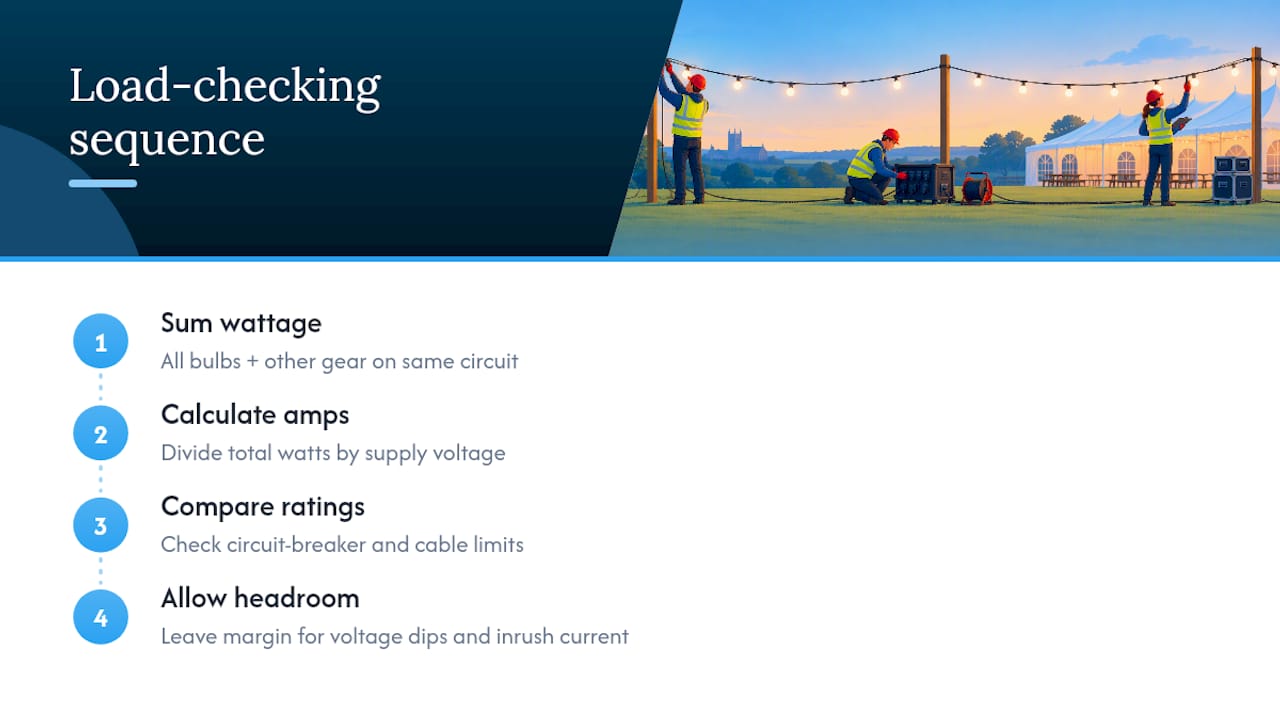Click the worker with clipboard near the tent

(x=1162, y=143)
